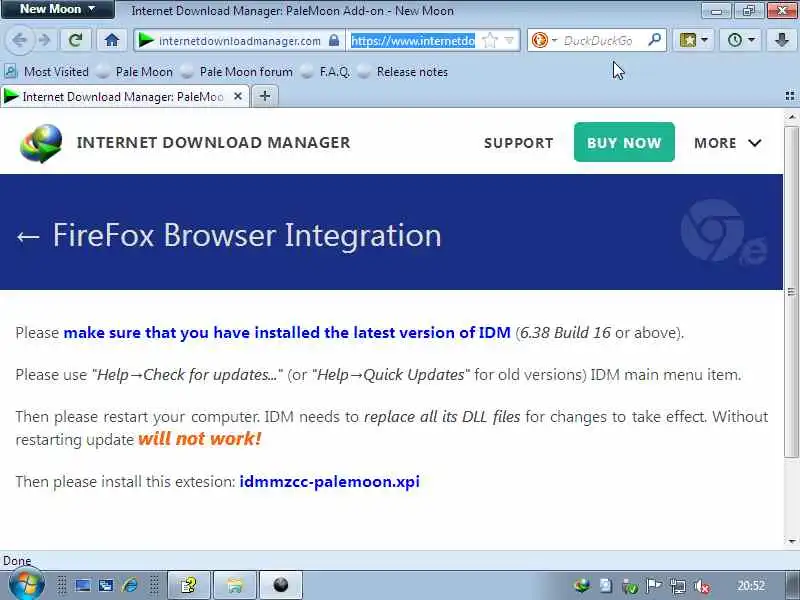Click the IDM tray icon
This screenshot has width=800, height=600.
tap(582, 586)
